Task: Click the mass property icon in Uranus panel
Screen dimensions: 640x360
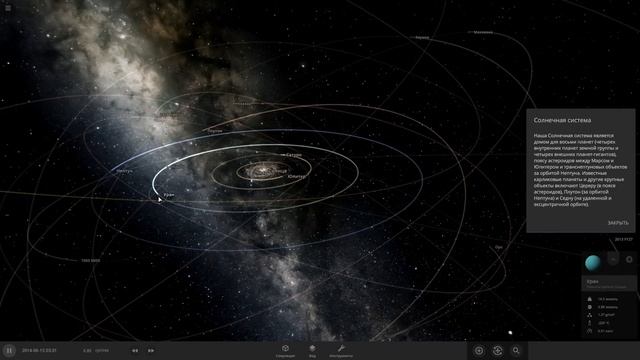Action: 589,299
